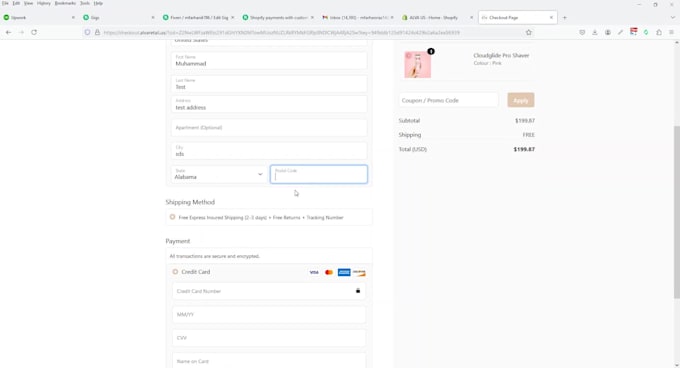Click the Coupon / Promo Code field
Image resolution: width=680 pixels, height=368 pixels.
point(448,100)
